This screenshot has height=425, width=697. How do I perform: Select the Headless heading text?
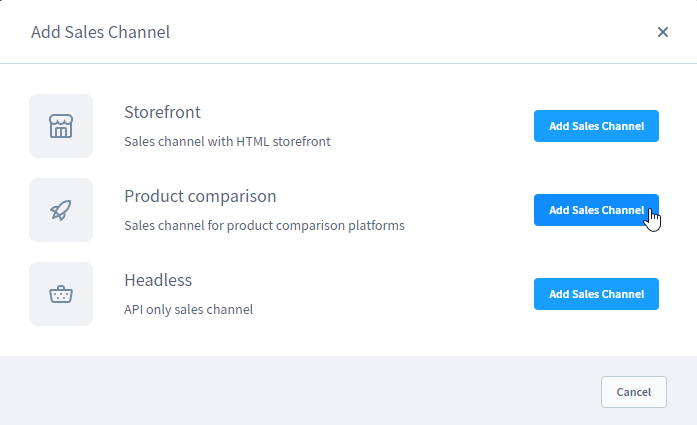[x=158, y=280]
